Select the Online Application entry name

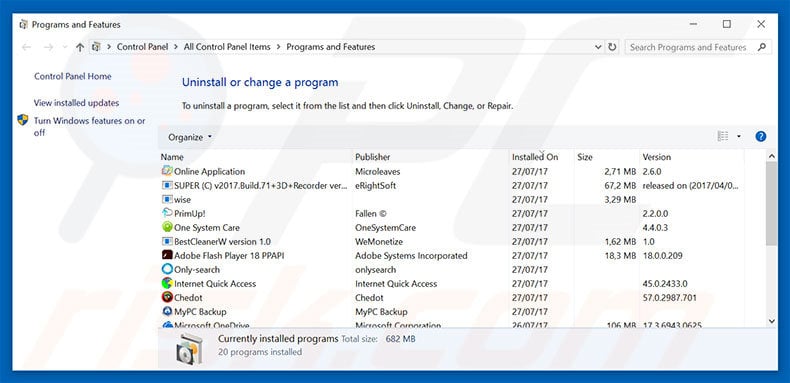tap(210, 171)
